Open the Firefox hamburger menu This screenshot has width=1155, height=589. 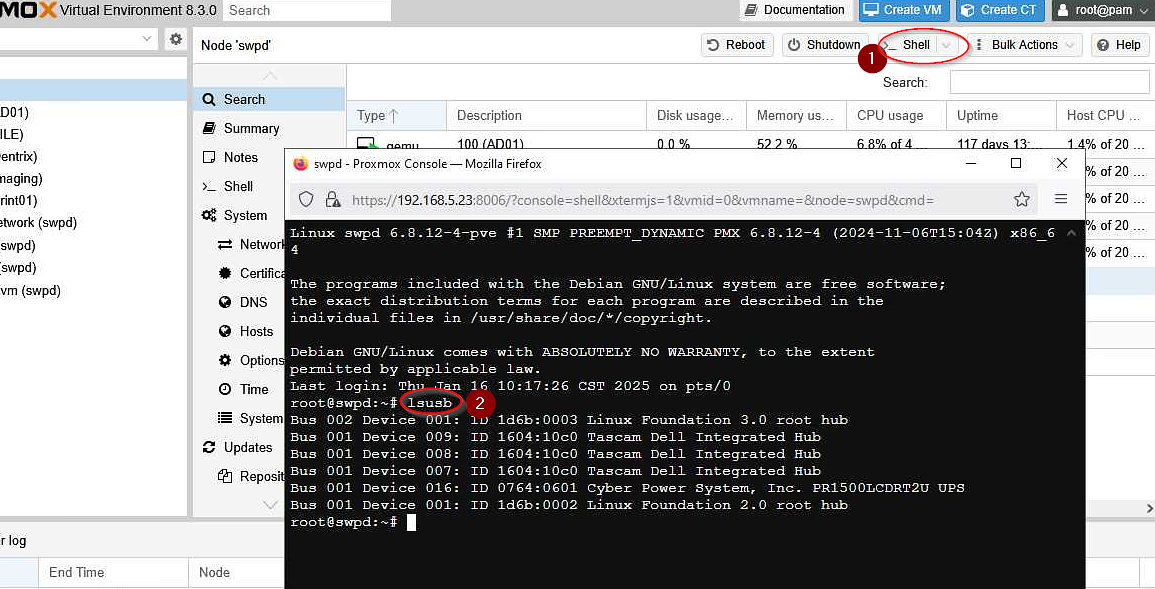(1061, 199)
